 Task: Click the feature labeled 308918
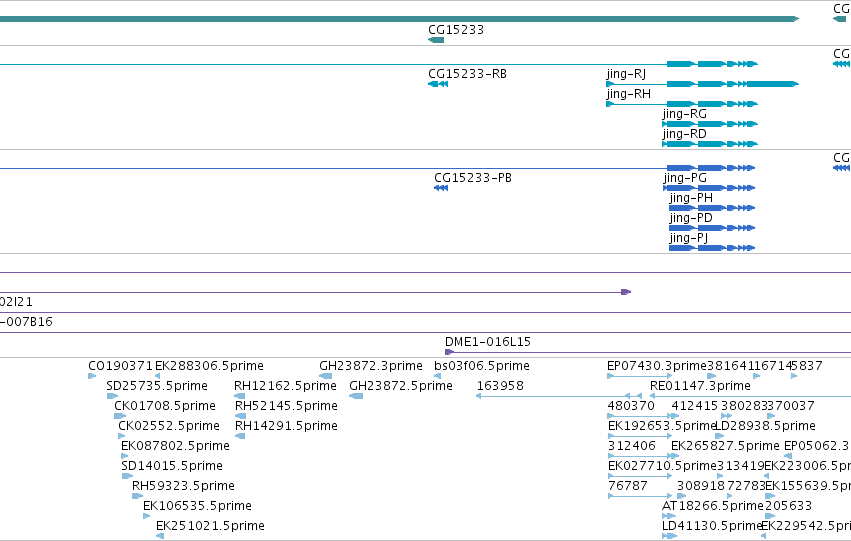(701, 486)
